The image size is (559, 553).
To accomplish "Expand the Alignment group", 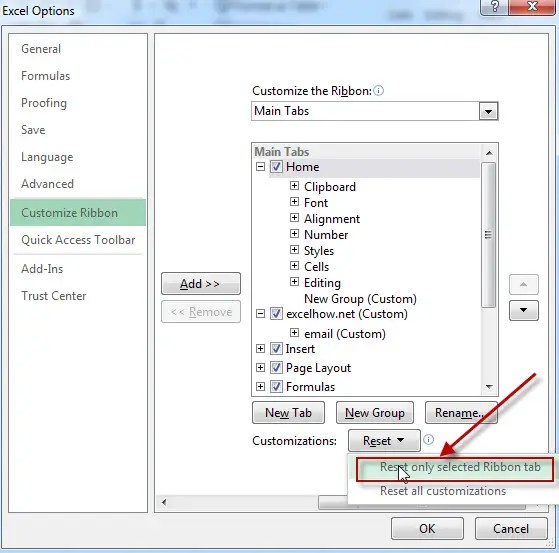I will coord(294,217).
